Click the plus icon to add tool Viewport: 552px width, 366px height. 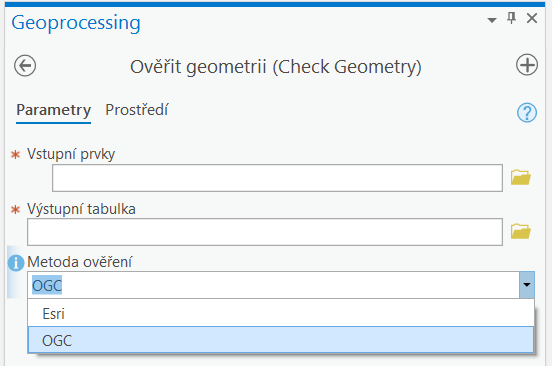point(527,65)
